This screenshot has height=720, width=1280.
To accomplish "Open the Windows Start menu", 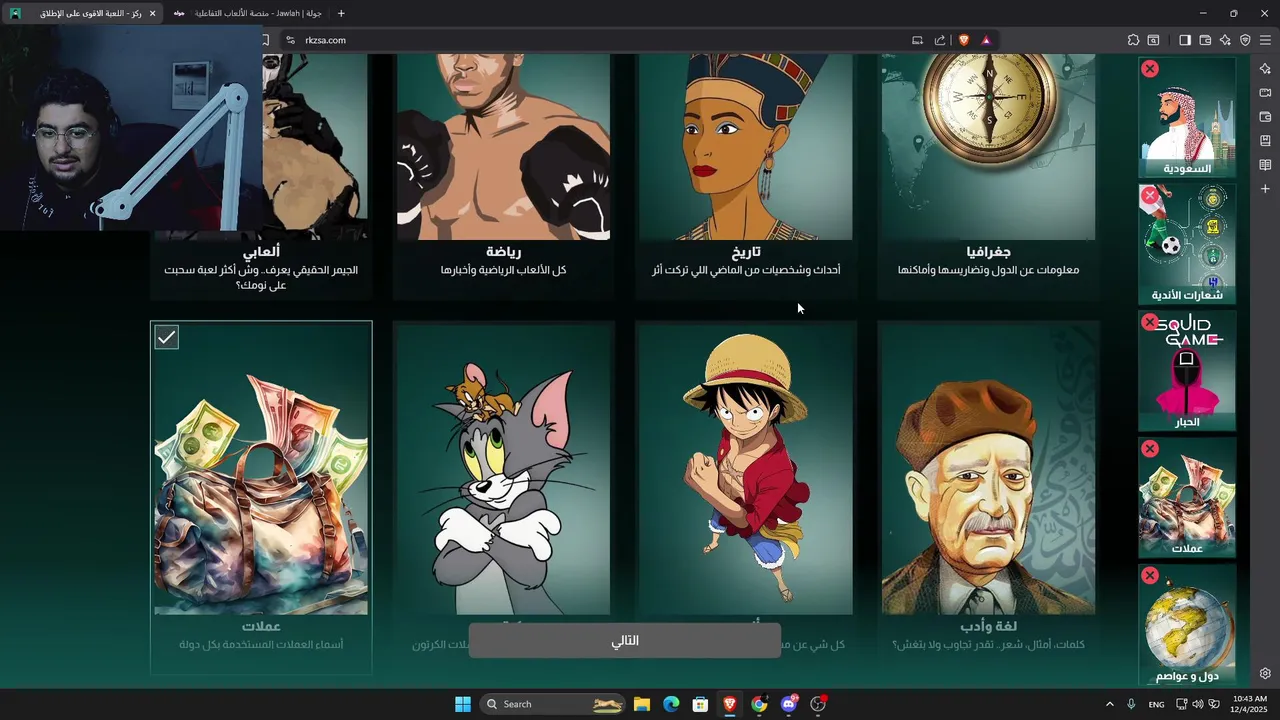I will point(463,704).
